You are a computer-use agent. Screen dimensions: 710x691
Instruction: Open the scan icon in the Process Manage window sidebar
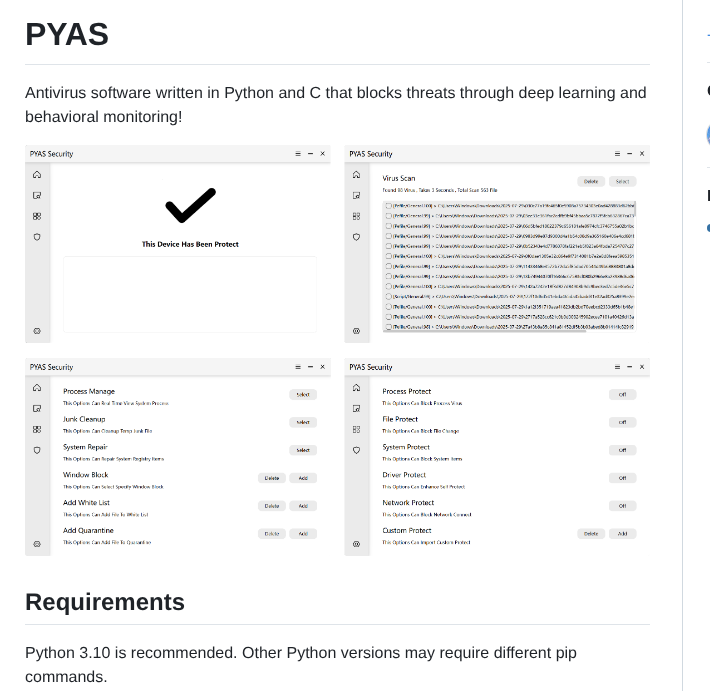pyautogui.click(x=36, y=408)
